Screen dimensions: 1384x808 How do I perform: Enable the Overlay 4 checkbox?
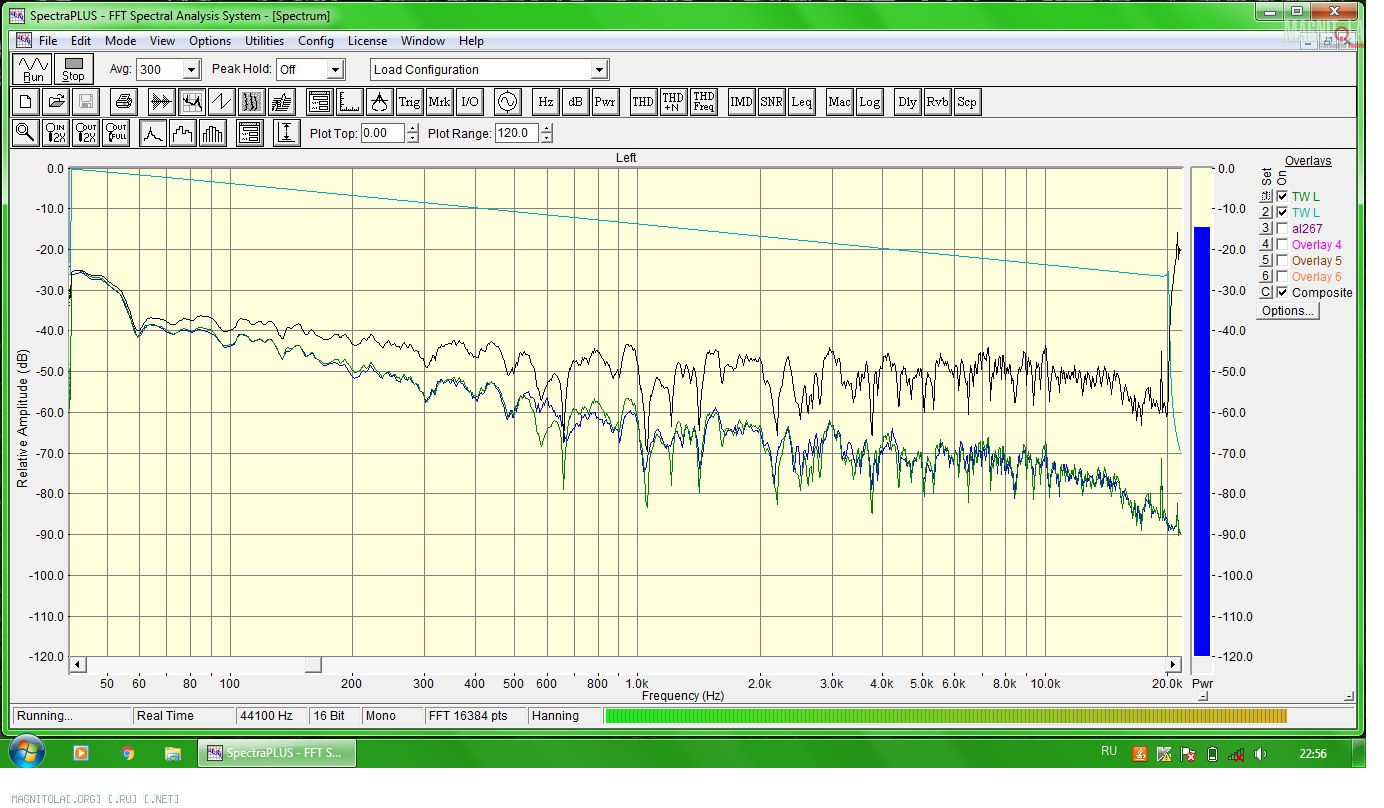point(1283,245)
